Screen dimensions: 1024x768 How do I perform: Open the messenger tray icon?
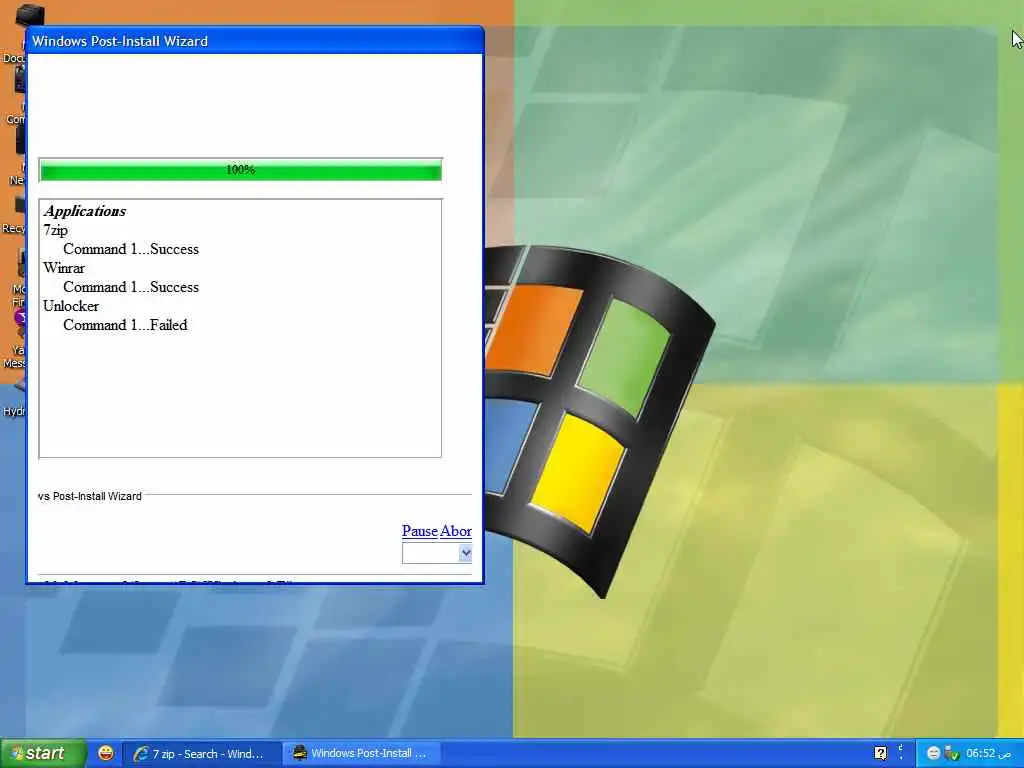933,753
